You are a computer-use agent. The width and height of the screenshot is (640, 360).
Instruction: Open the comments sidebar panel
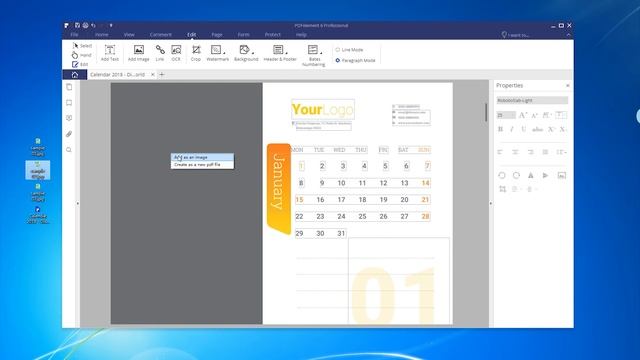coord(69,118)
